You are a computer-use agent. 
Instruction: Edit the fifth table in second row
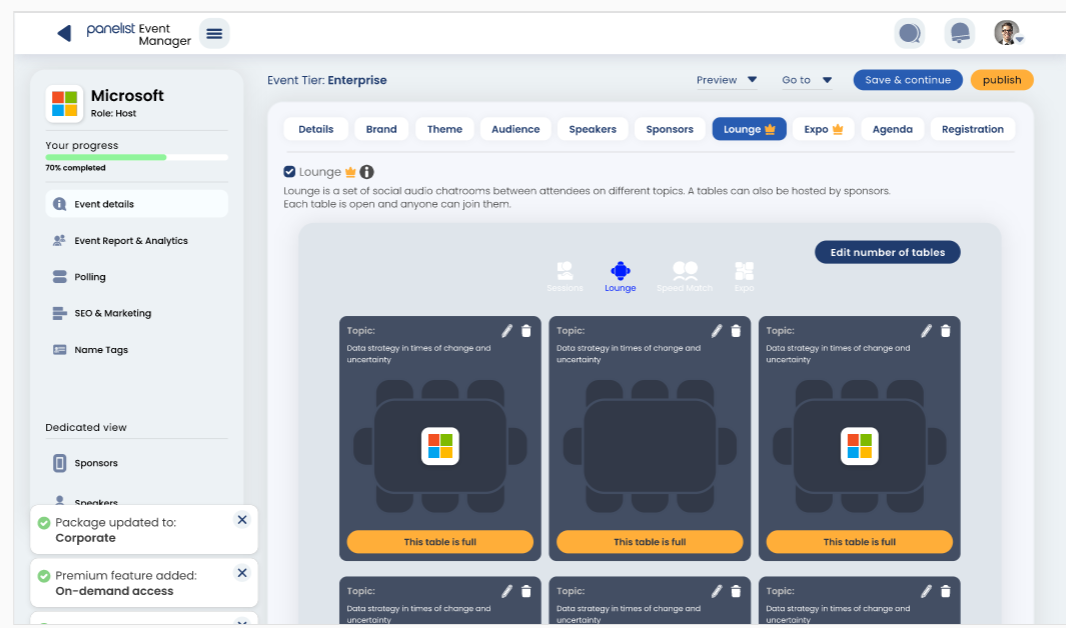tap(717, 591)
